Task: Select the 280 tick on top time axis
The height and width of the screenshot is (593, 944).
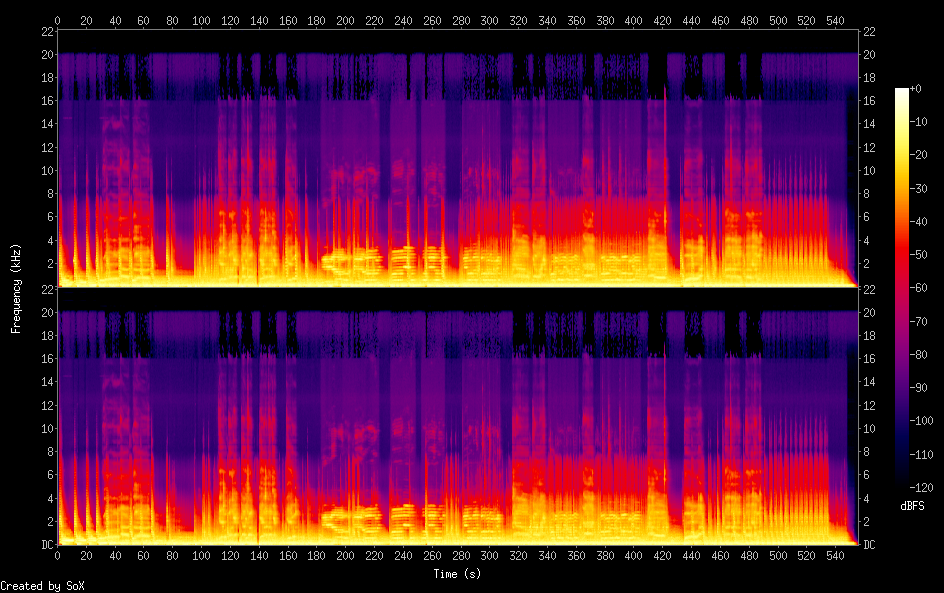Action: [x=462, y=20]
